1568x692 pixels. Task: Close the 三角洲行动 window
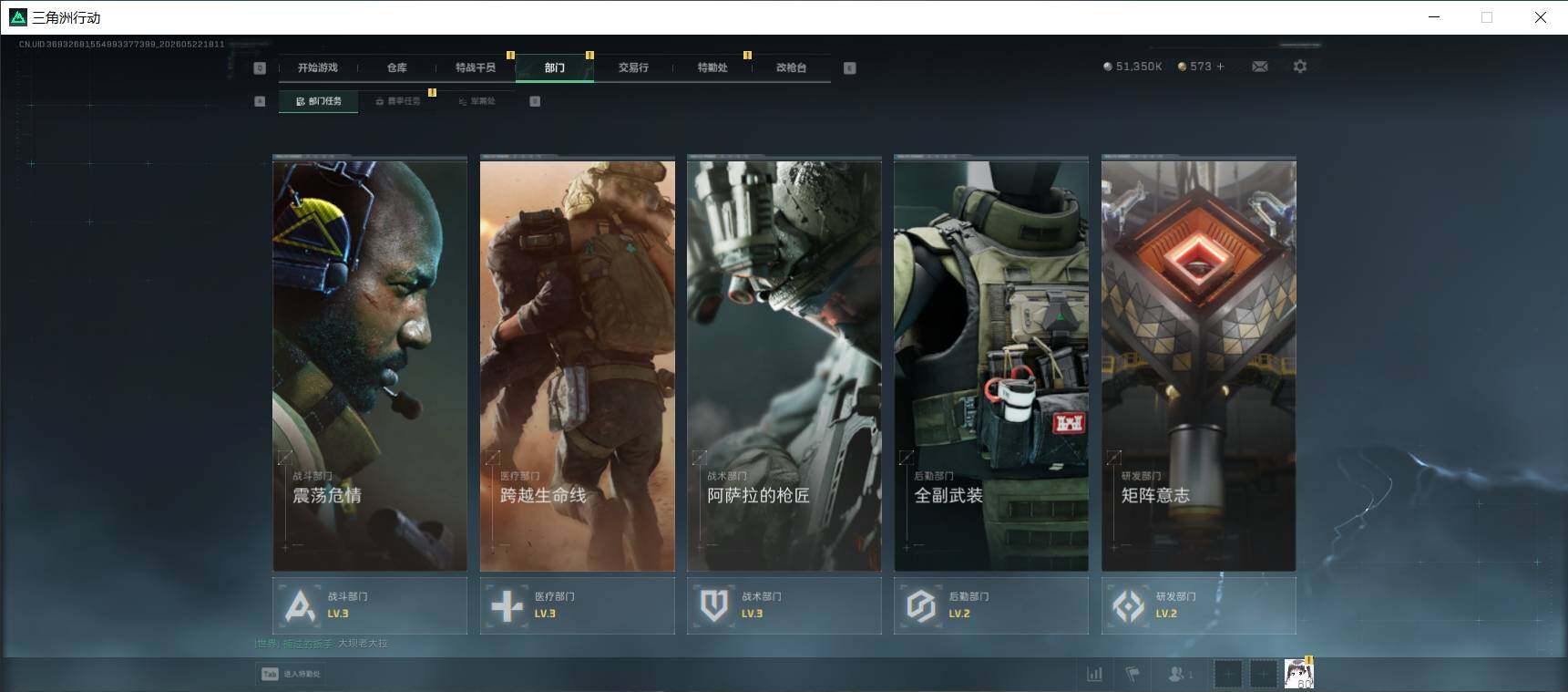(x=1541, y=17)
